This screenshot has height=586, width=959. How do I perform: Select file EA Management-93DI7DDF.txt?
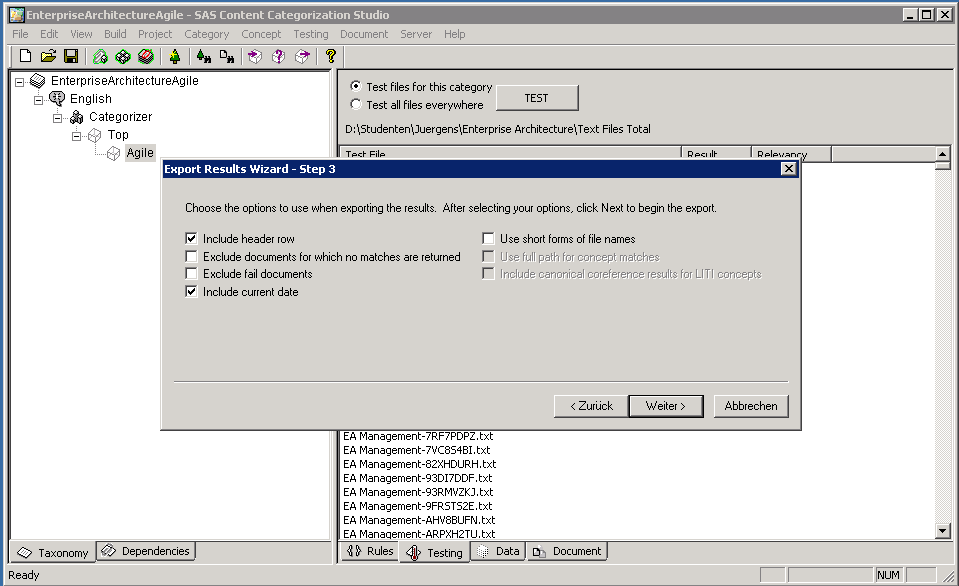click(x=417, y=478)
